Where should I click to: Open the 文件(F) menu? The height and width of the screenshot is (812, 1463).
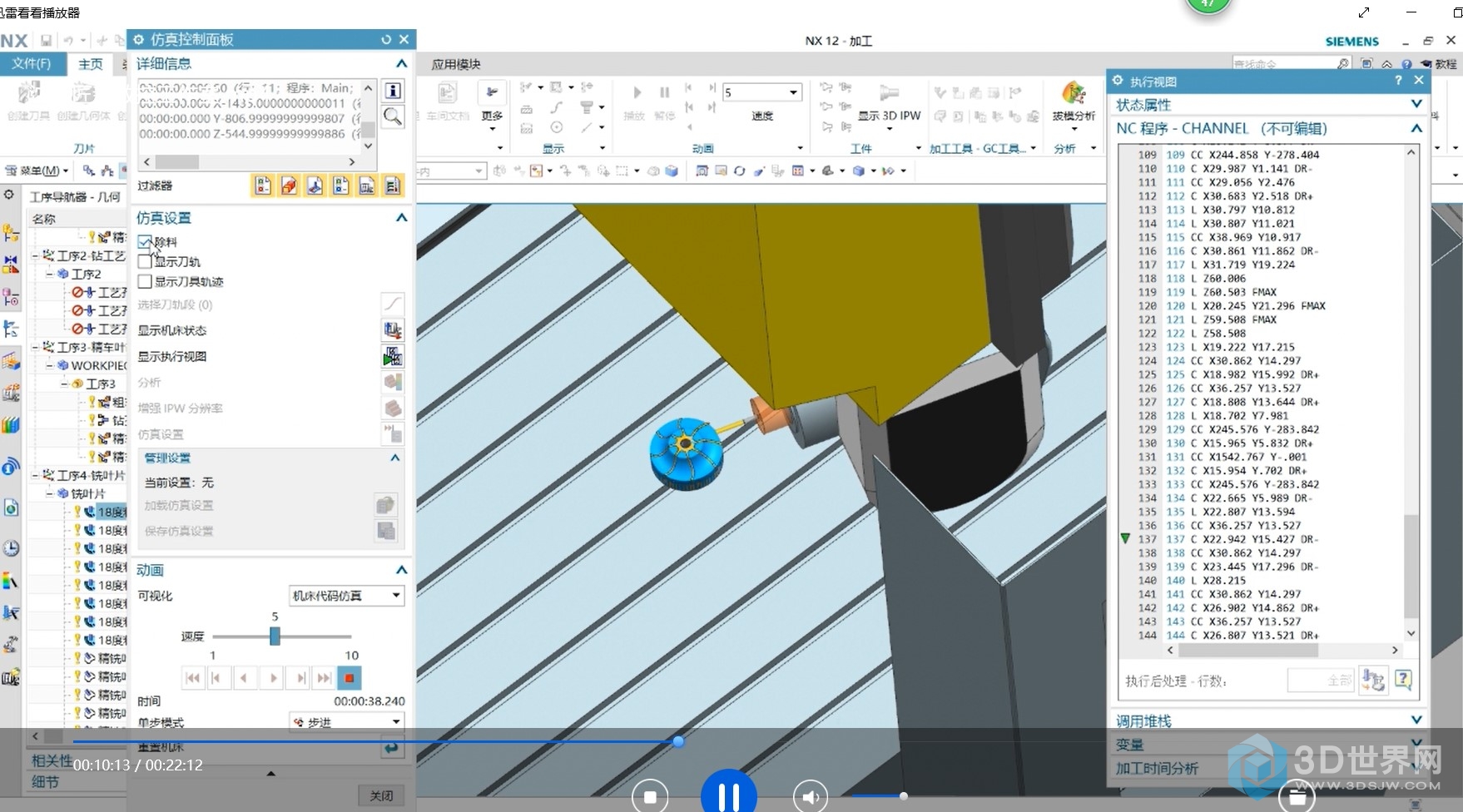point(31,63)
